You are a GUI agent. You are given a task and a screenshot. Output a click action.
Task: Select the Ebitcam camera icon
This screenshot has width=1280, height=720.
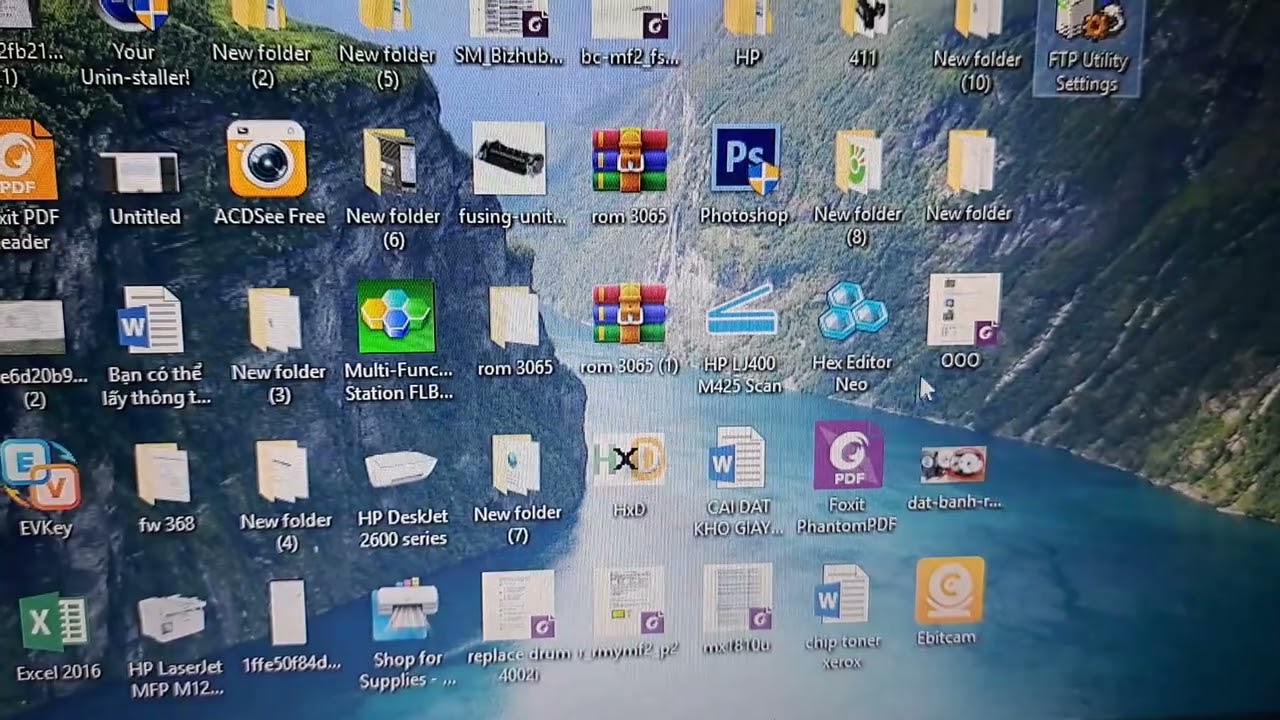[x=949, y=591]
